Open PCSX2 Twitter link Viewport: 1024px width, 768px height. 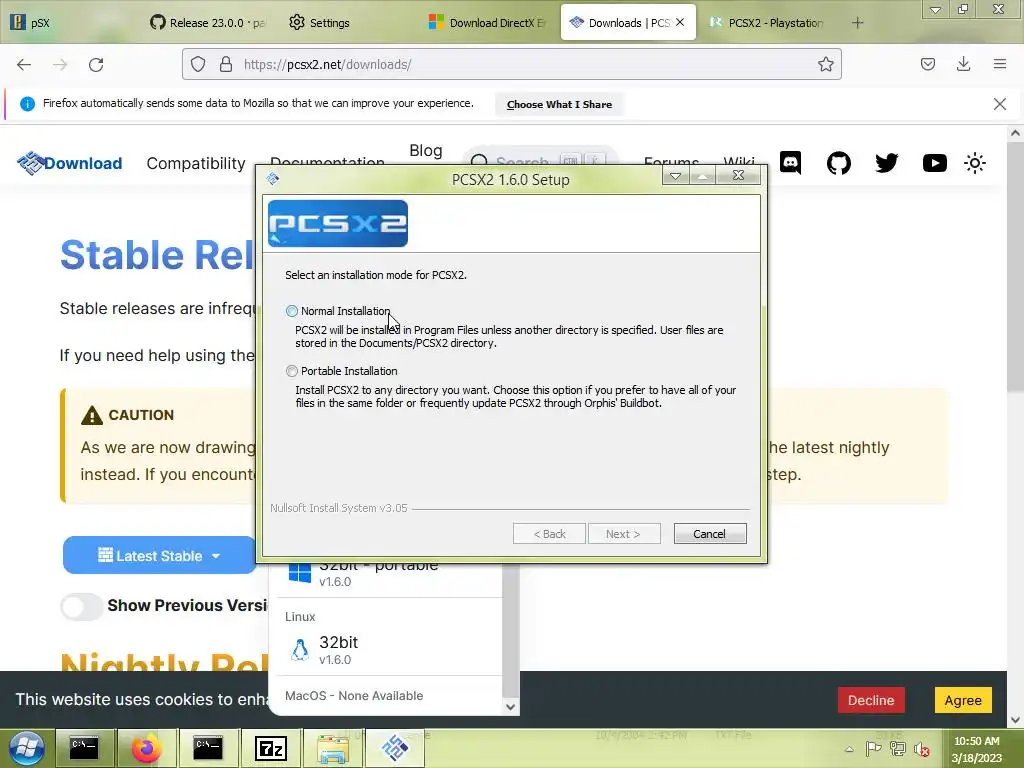click(x=886, y=163)
